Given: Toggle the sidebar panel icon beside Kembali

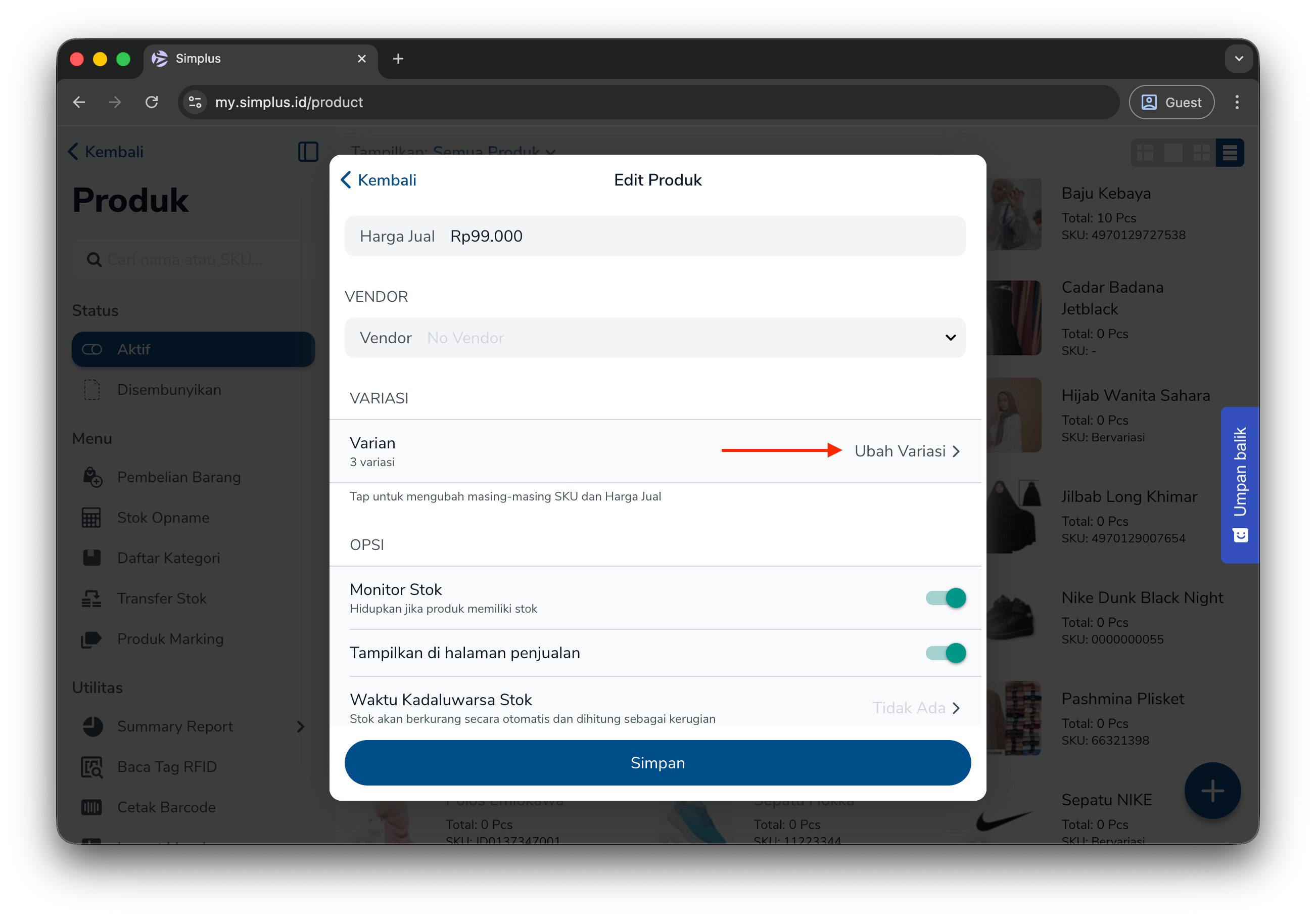Looking at the screenshot, I should click(x=308, y=151).
